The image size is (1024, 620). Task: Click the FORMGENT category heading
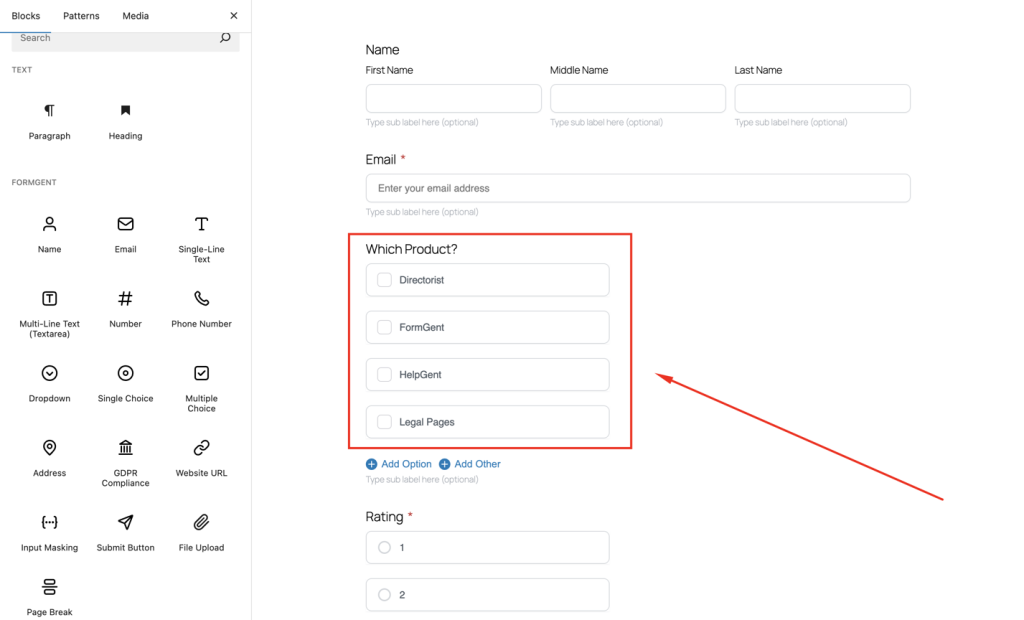(x=34, y=182)
